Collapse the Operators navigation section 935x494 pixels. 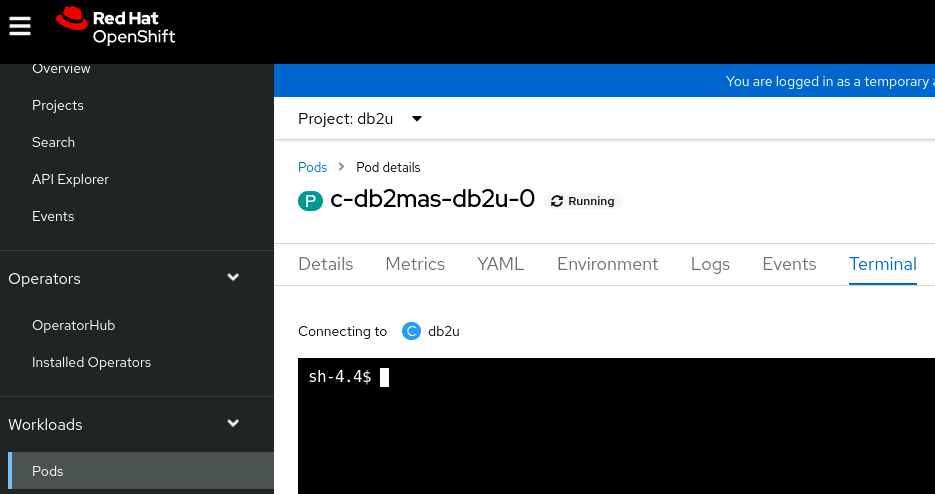click(233, 278)
